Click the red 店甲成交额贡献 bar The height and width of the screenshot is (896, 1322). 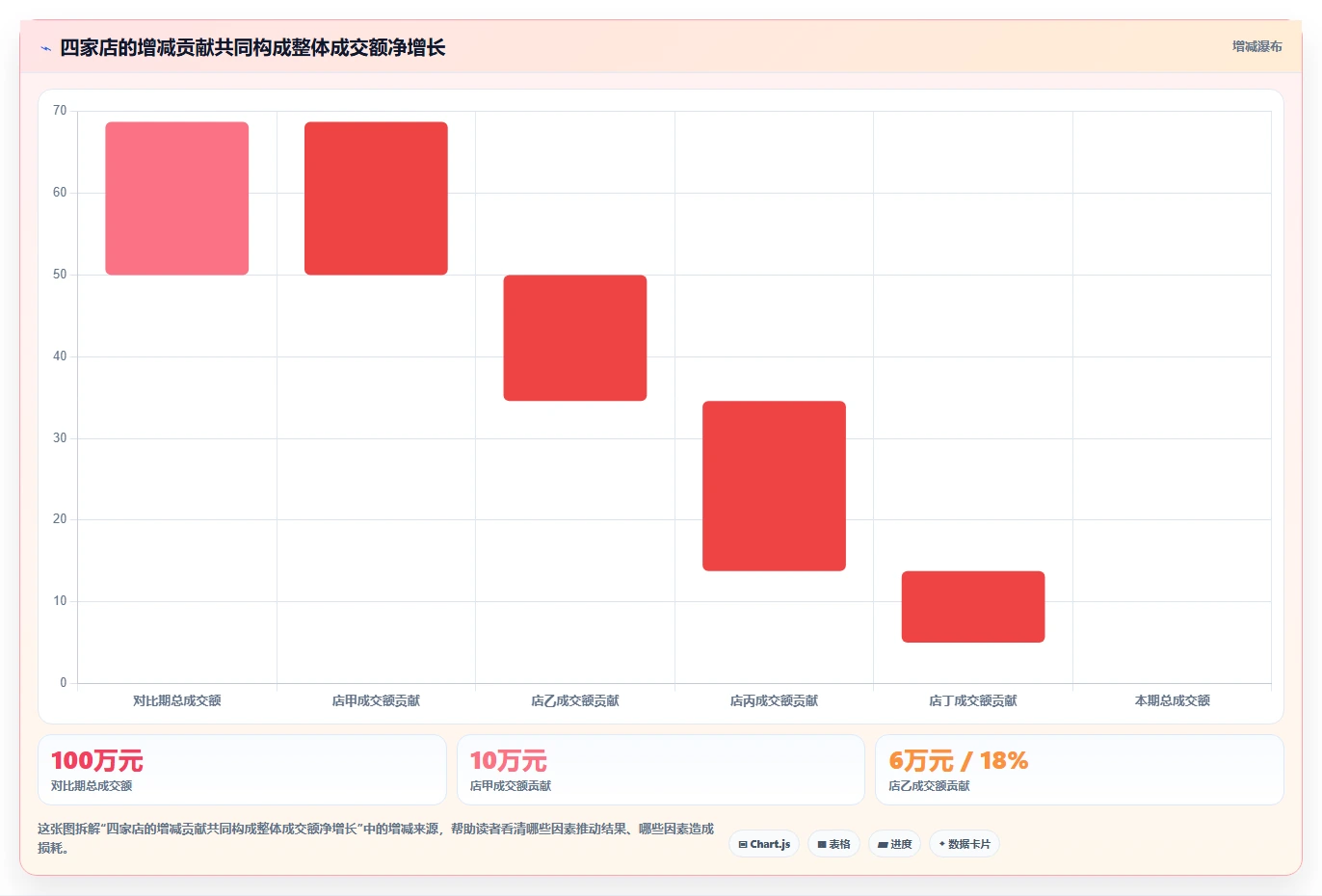coord(376,198)
